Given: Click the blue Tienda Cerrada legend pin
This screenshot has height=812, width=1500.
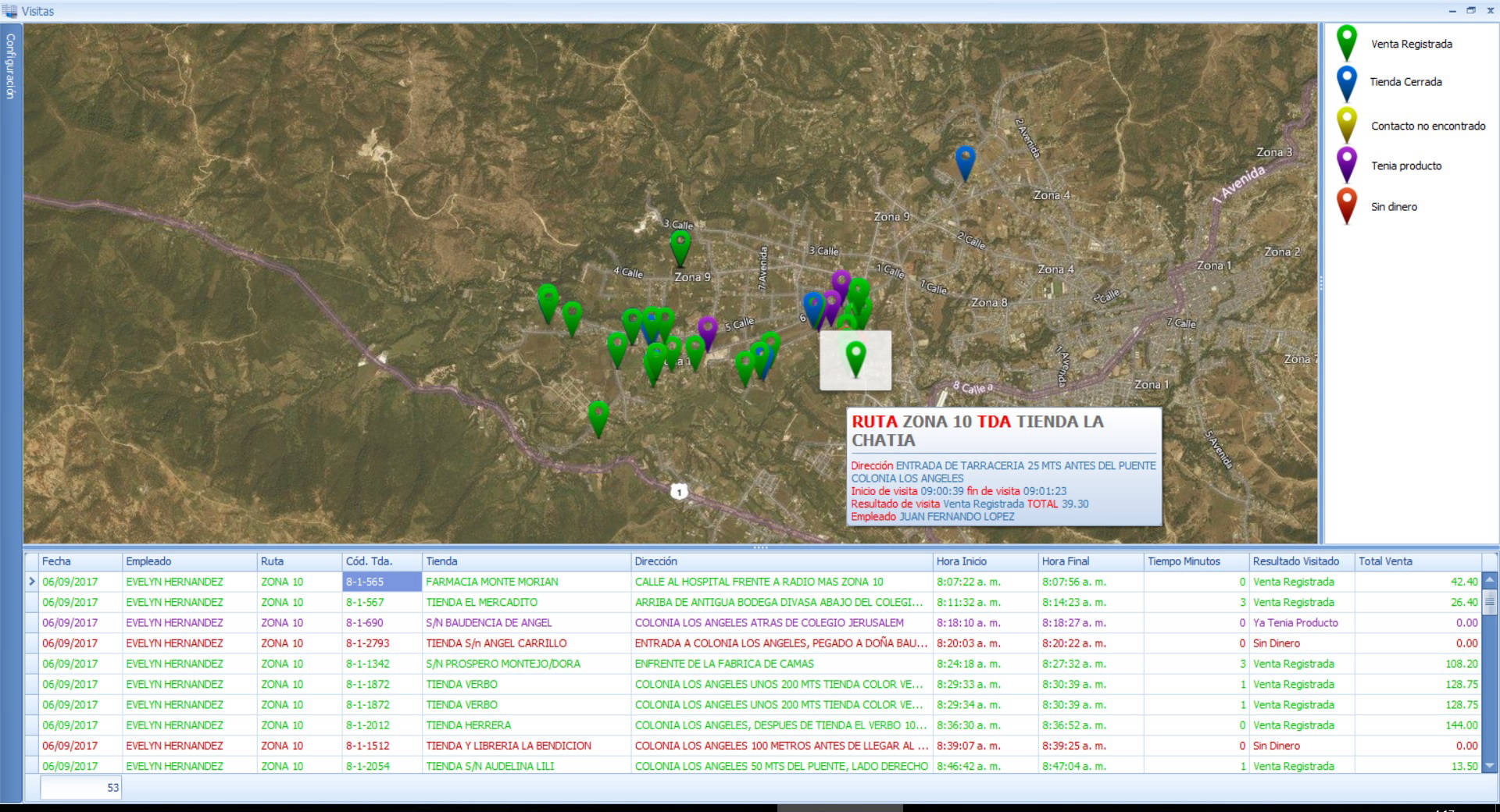Looking at the screenshot, I should 1346,83.
